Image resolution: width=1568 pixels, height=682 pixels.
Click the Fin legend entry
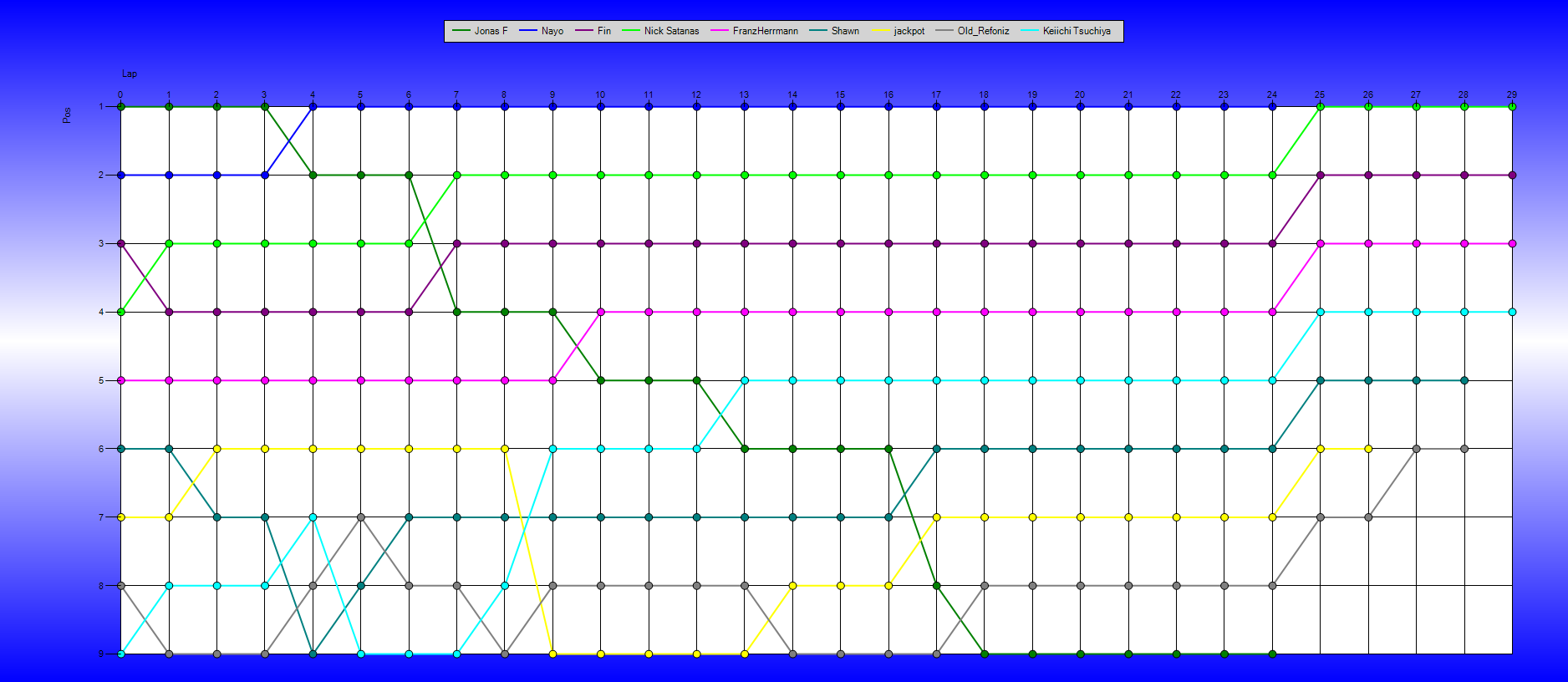coord(593,31)
